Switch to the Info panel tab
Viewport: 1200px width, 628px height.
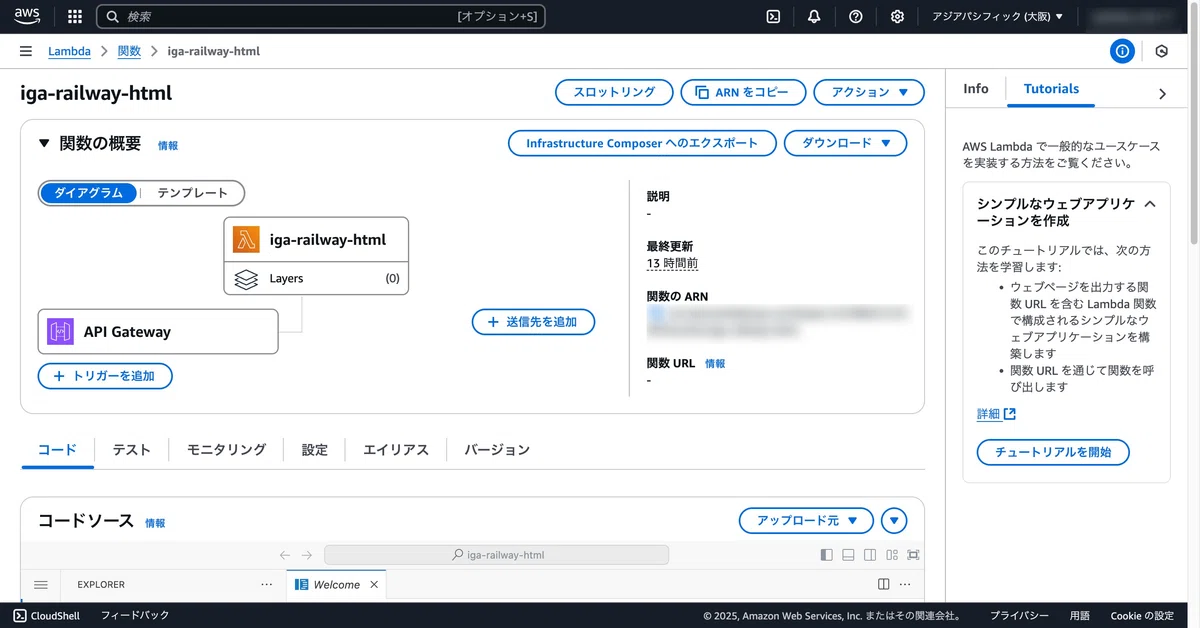pyautogui.click(x=976, y=89)
